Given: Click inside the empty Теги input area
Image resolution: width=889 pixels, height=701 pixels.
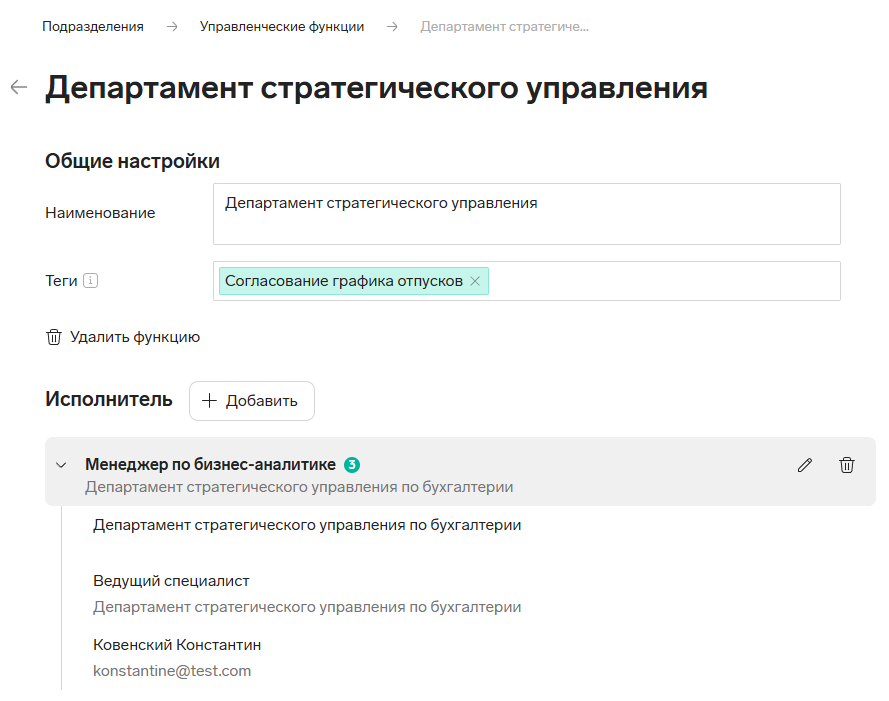Looking at the screenshot, I should tap(663, 281).
